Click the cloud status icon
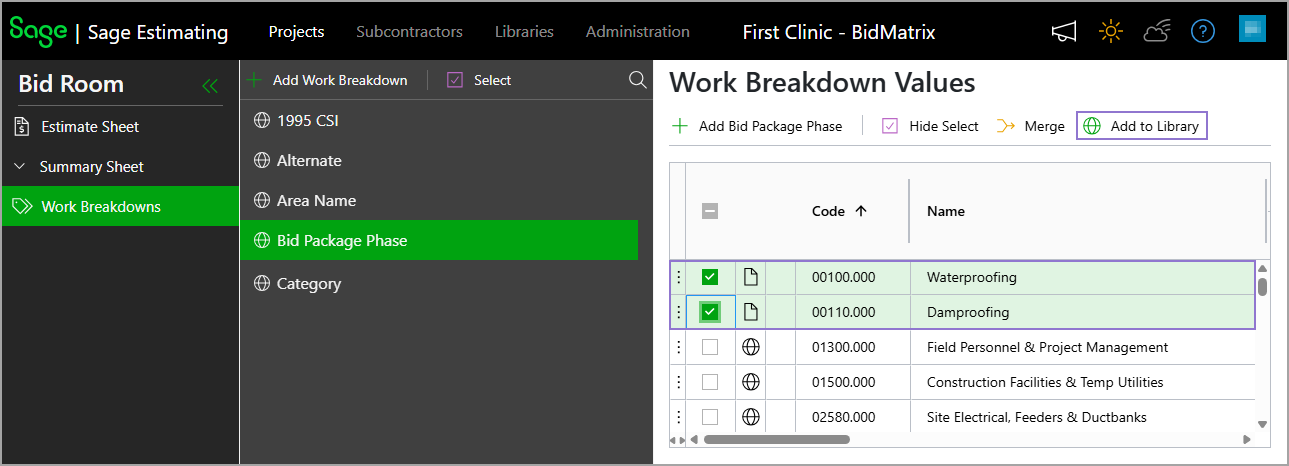This screenshot has height=466, width=1289. pyautogui.click(x=1157, y=32)
